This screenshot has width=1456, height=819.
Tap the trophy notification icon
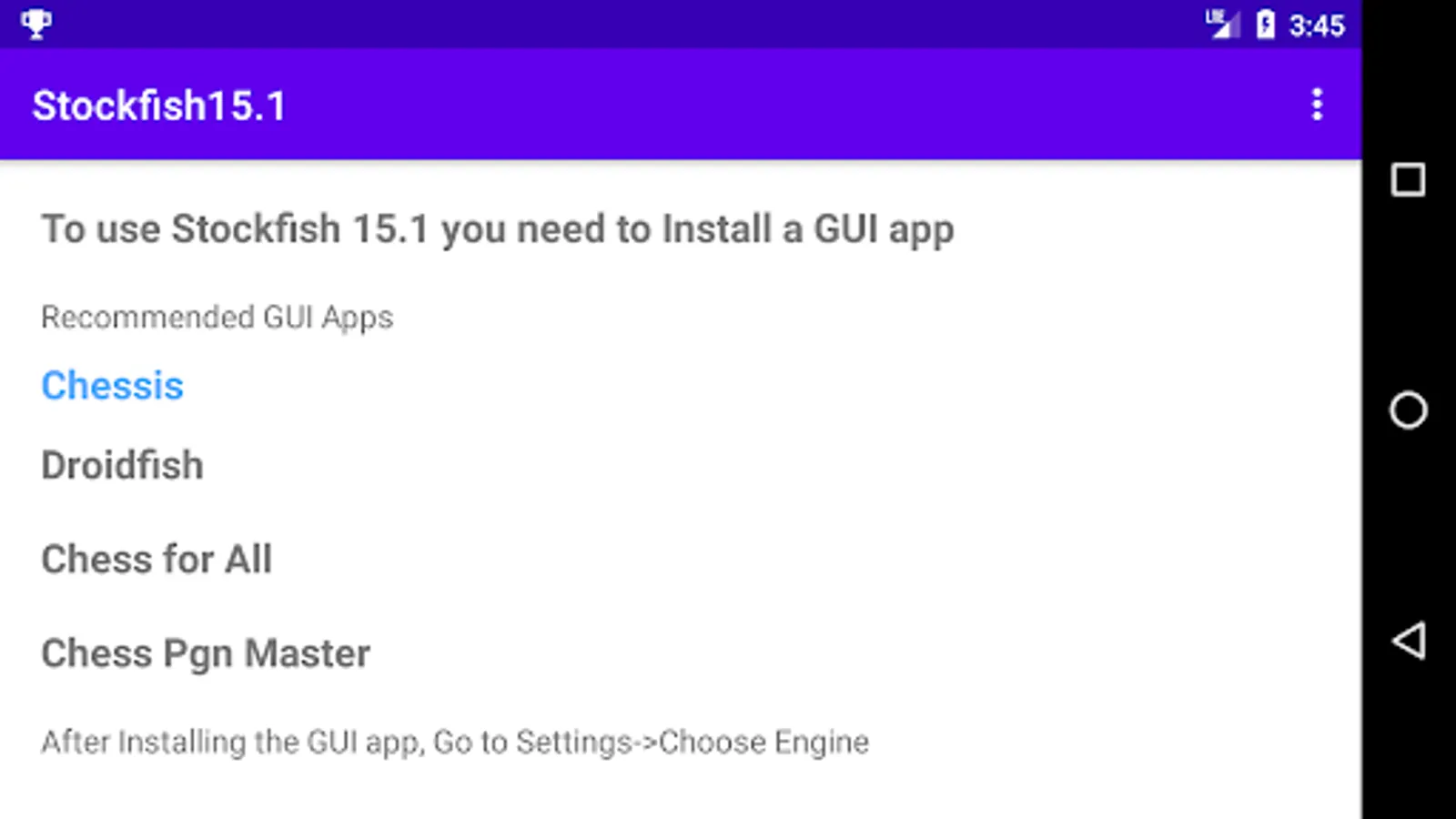(x=36, y=24)
